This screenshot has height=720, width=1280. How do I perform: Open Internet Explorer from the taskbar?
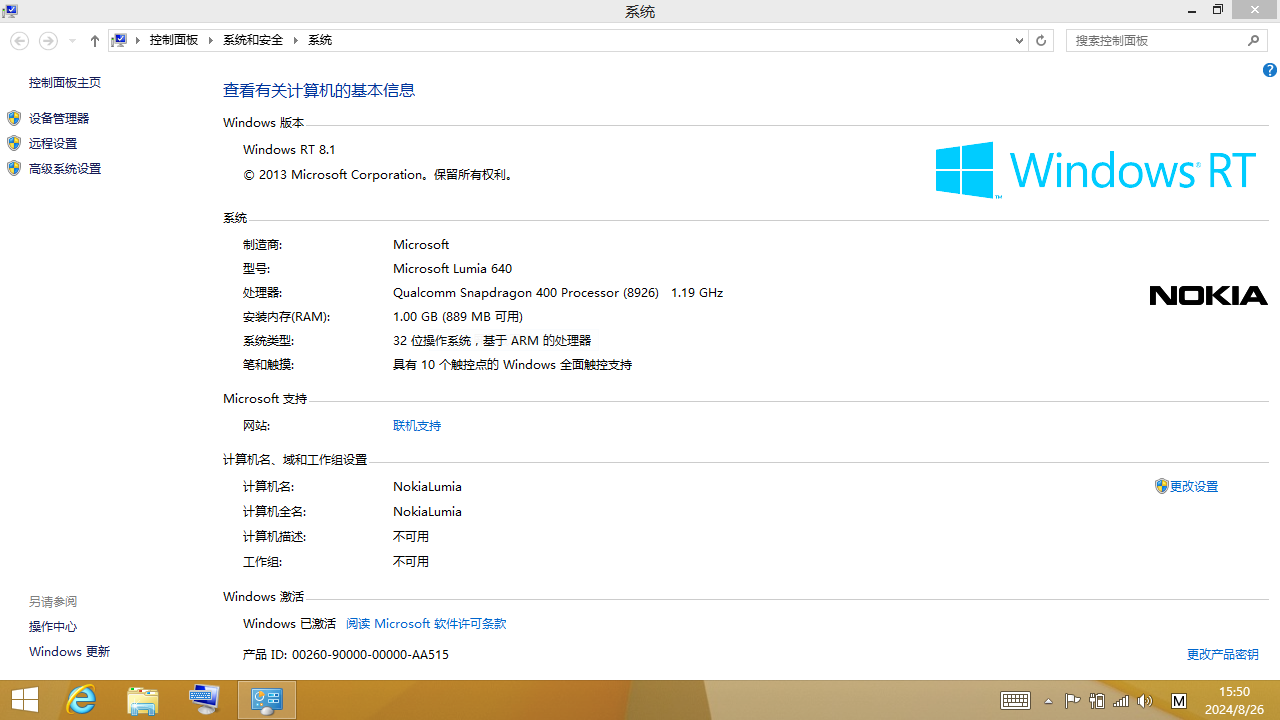(x=81, y=699)
